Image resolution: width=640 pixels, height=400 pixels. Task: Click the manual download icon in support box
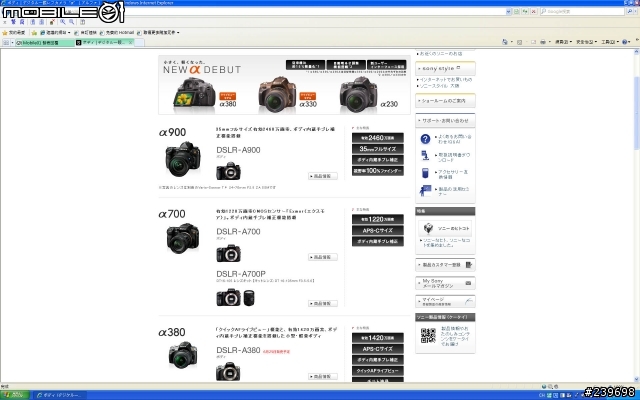425,156
